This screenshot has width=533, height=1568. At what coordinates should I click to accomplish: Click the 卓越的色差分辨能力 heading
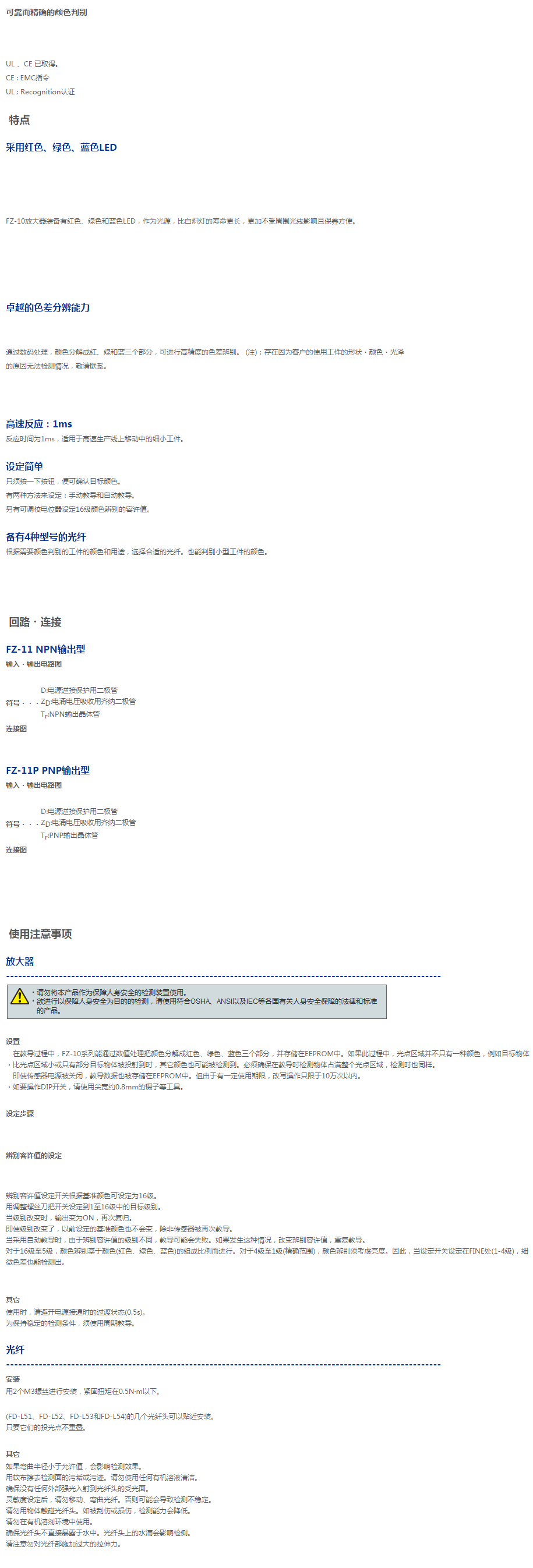click(48, 307)
